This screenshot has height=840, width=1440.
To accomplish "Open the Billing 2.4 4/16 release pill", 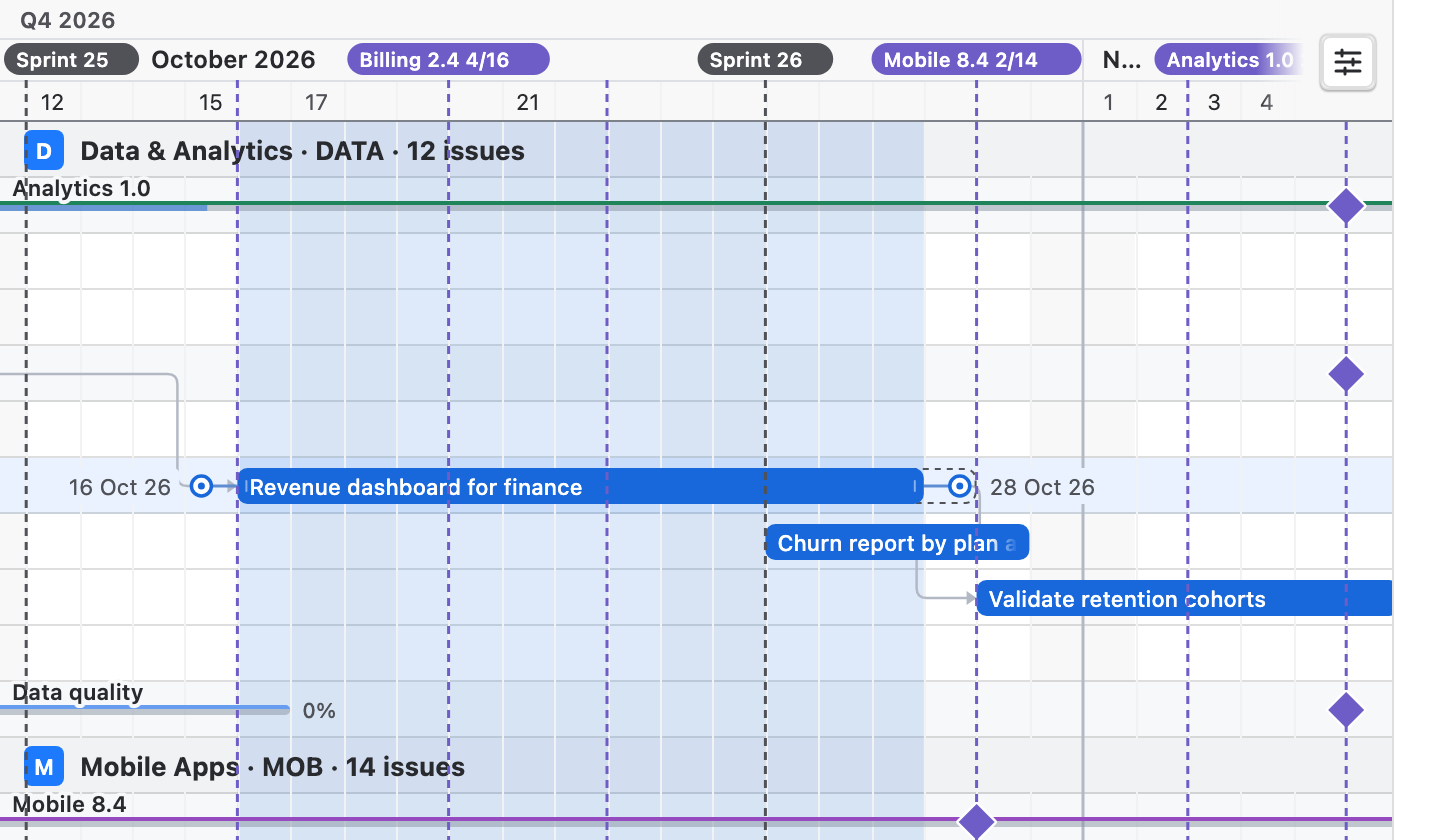I will (x=448, y=60).
